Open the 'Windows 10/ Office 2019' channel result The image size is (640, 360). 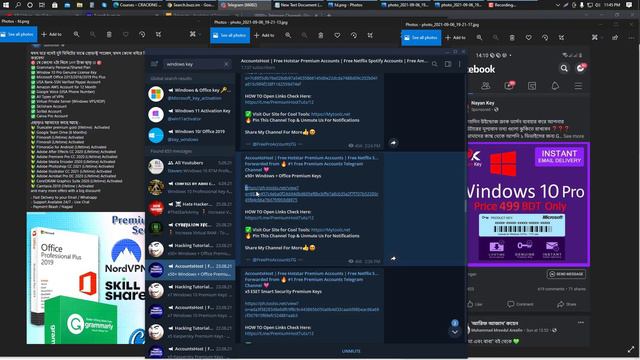tap(190, 136)
